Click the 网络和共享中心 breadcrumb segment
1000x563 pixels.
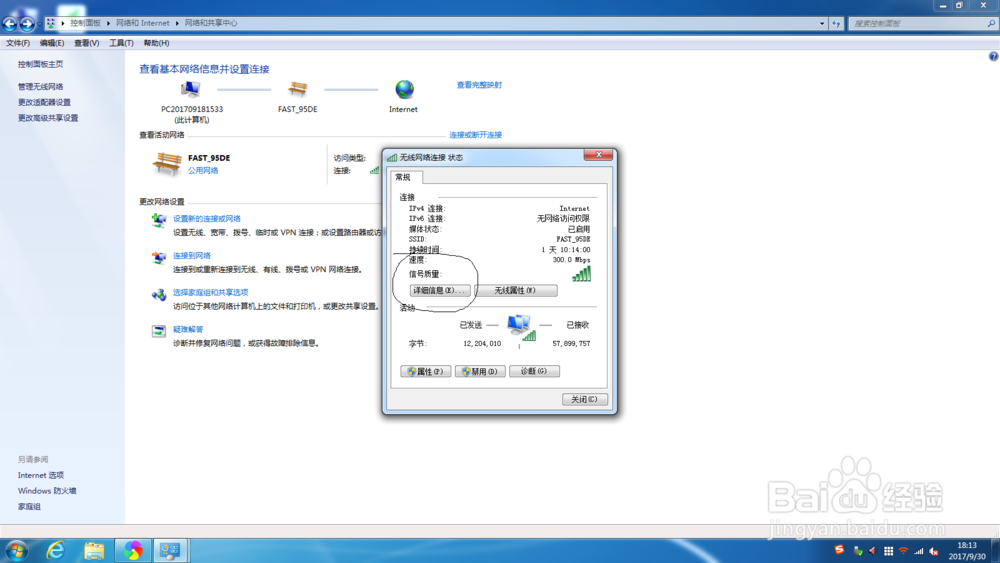click(211, 23)
